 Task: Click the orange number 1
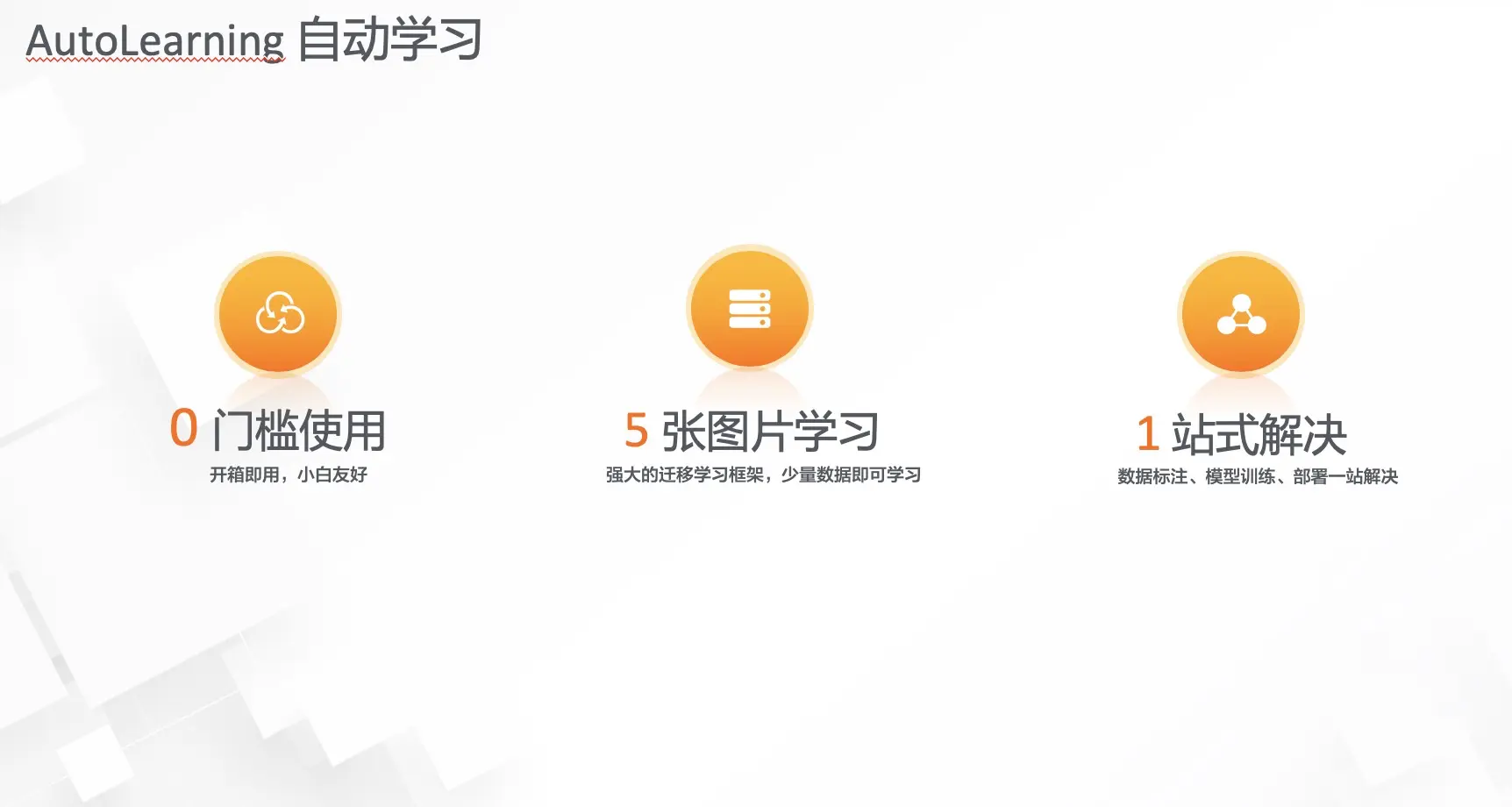(x=1145, y=433)
